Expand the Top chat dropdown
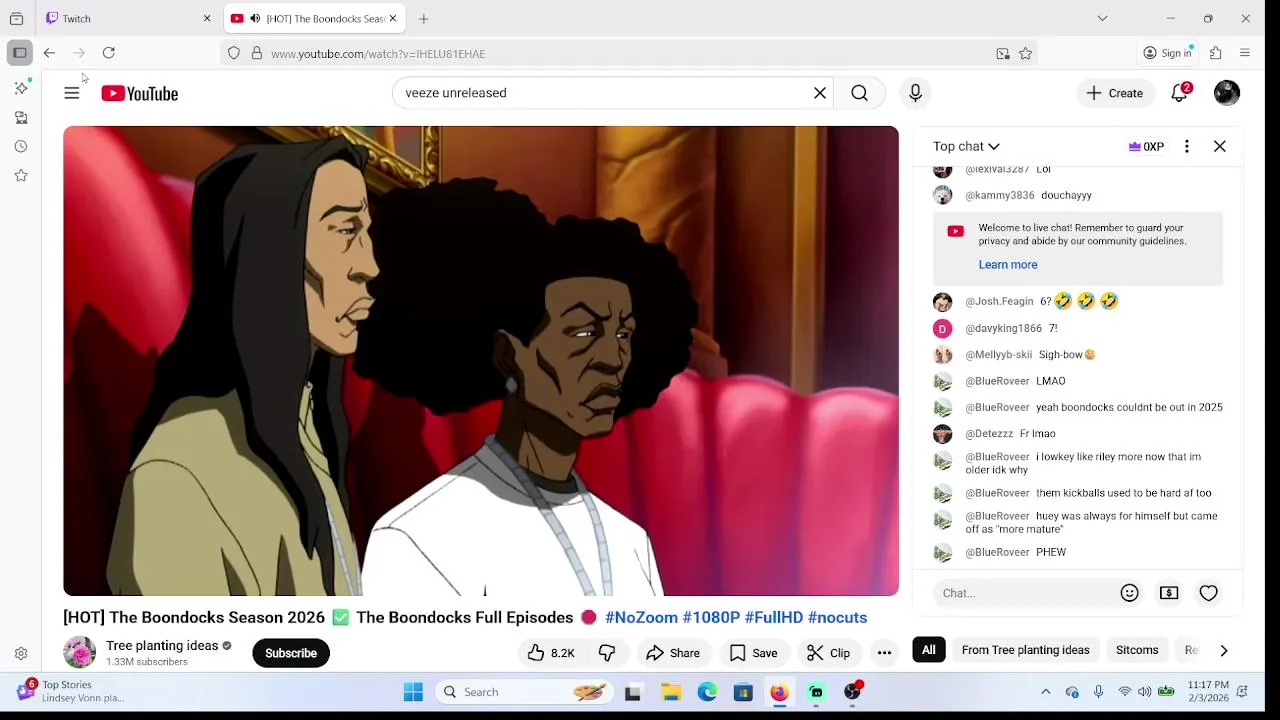Image resolution: width=1280 pixels, height=720 pixels. (x=966, y=146)
